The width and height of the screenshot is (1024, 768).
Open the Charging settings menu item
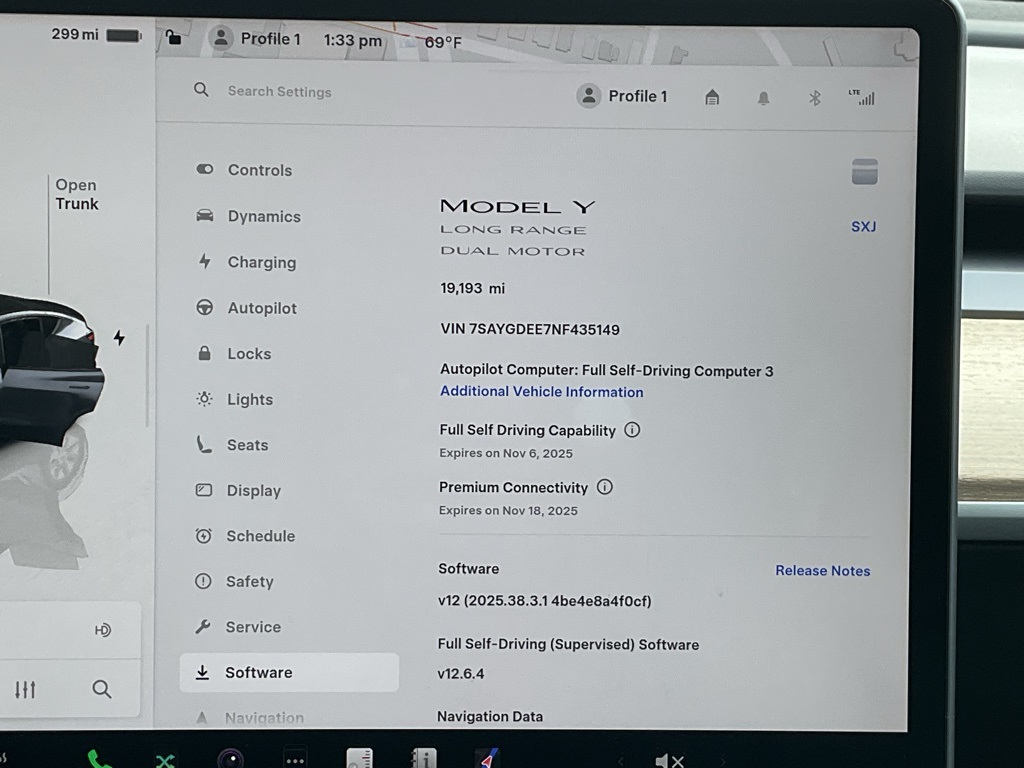(x=261, y=262)
